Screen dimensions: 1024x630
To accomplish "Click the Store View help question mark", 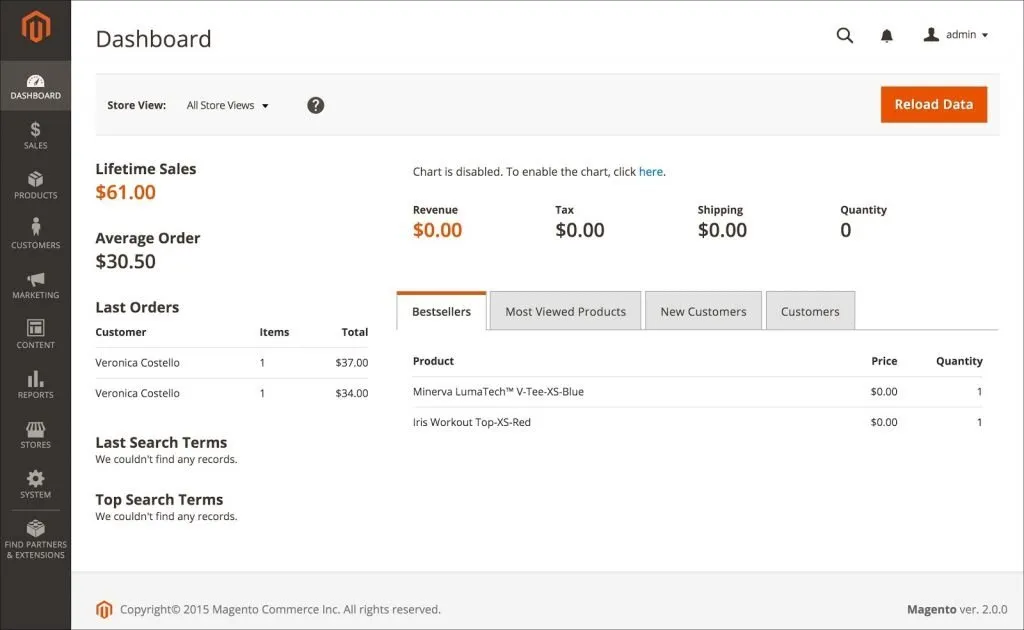I will coord(315,104).
